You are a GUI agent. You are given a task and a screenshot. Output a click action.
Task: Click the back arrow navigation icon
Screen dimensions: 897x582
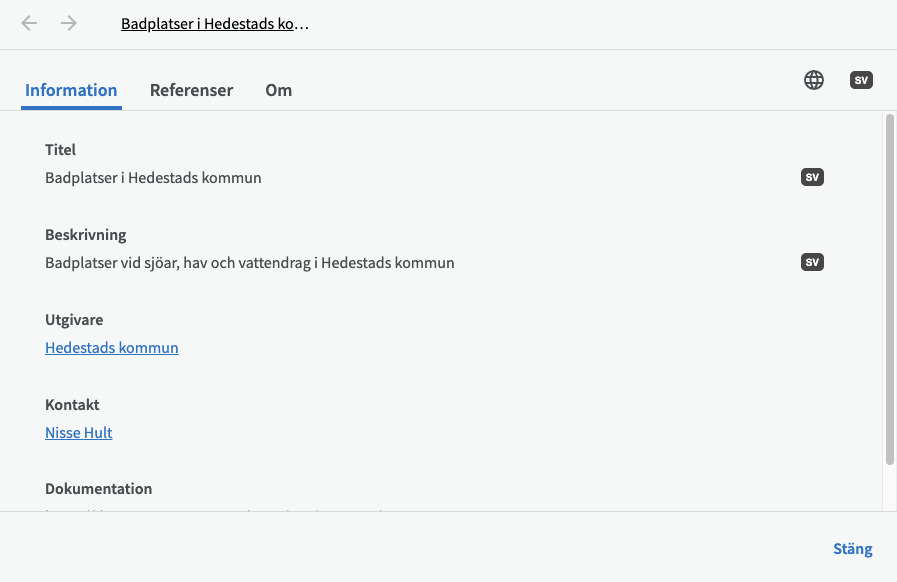[30, 23]
